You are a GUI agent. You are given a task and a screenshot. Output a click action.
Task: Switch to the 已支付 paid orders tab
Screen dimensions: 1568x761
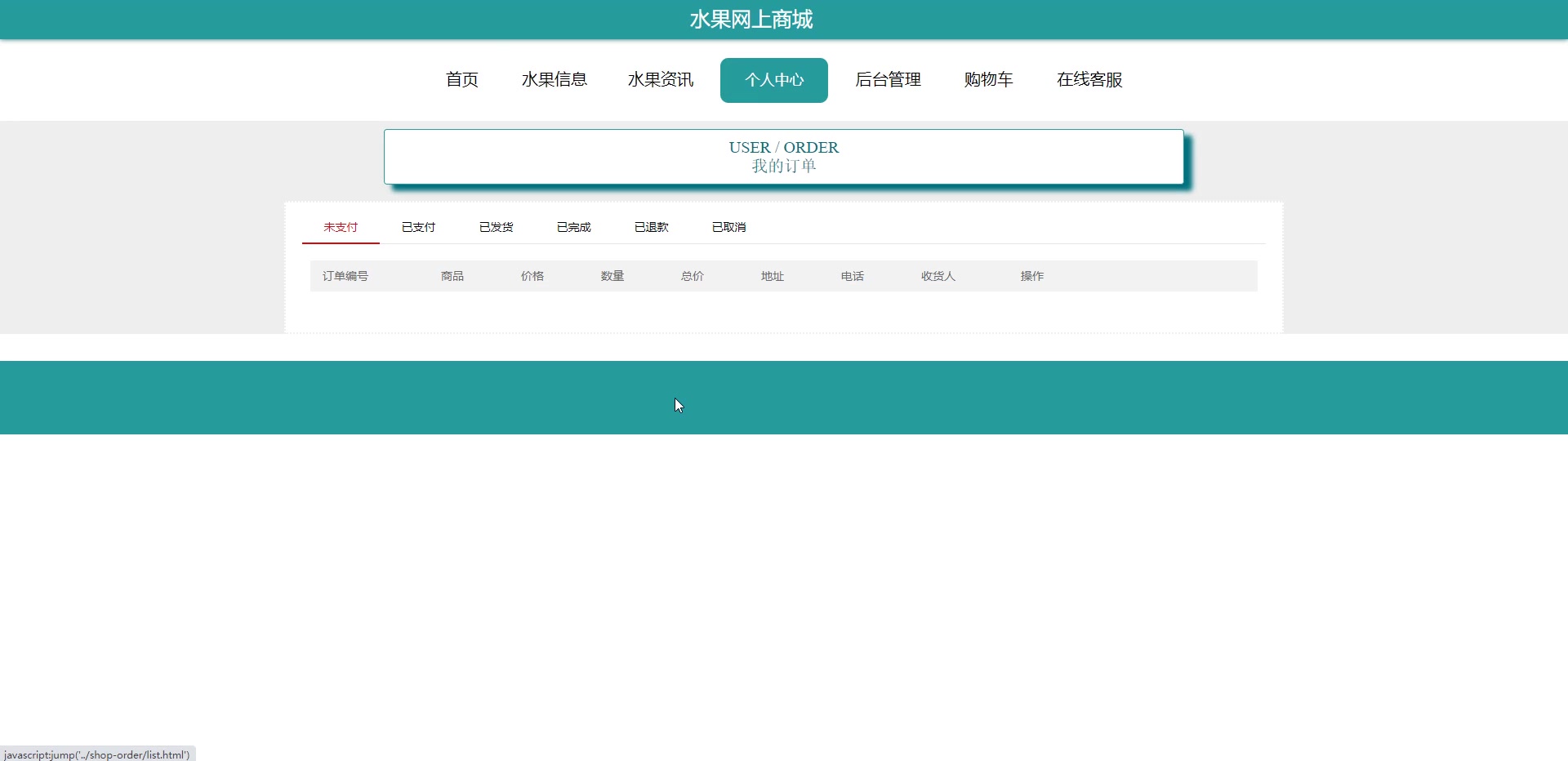click(x=418, y=227)
